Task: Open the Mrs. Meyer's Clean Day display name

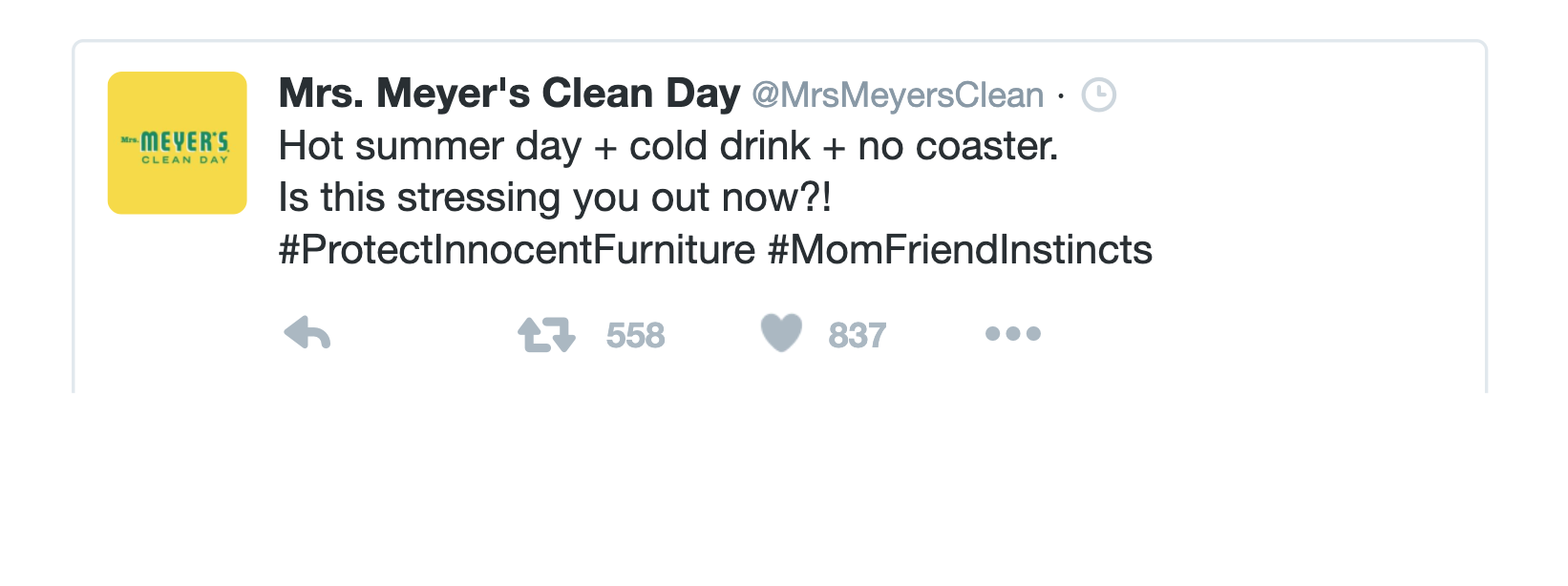Action: pos(509,94)
